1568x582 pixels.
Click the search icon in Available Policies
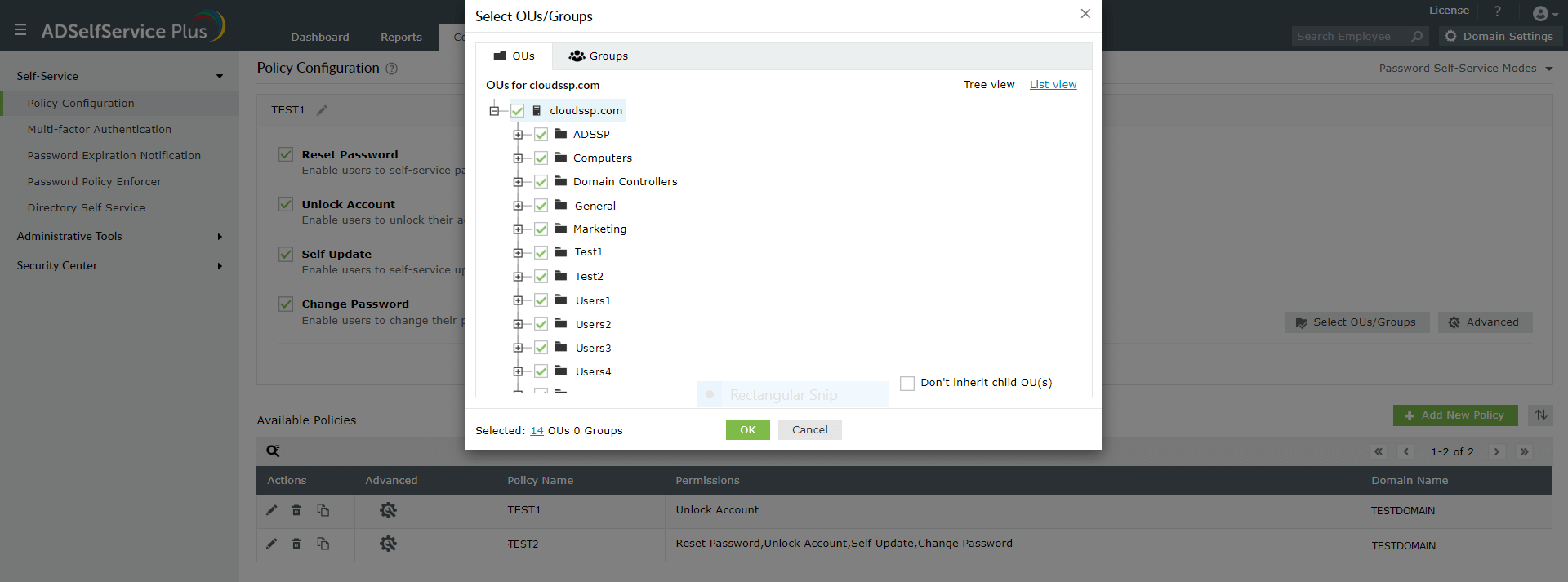(273, 451)
